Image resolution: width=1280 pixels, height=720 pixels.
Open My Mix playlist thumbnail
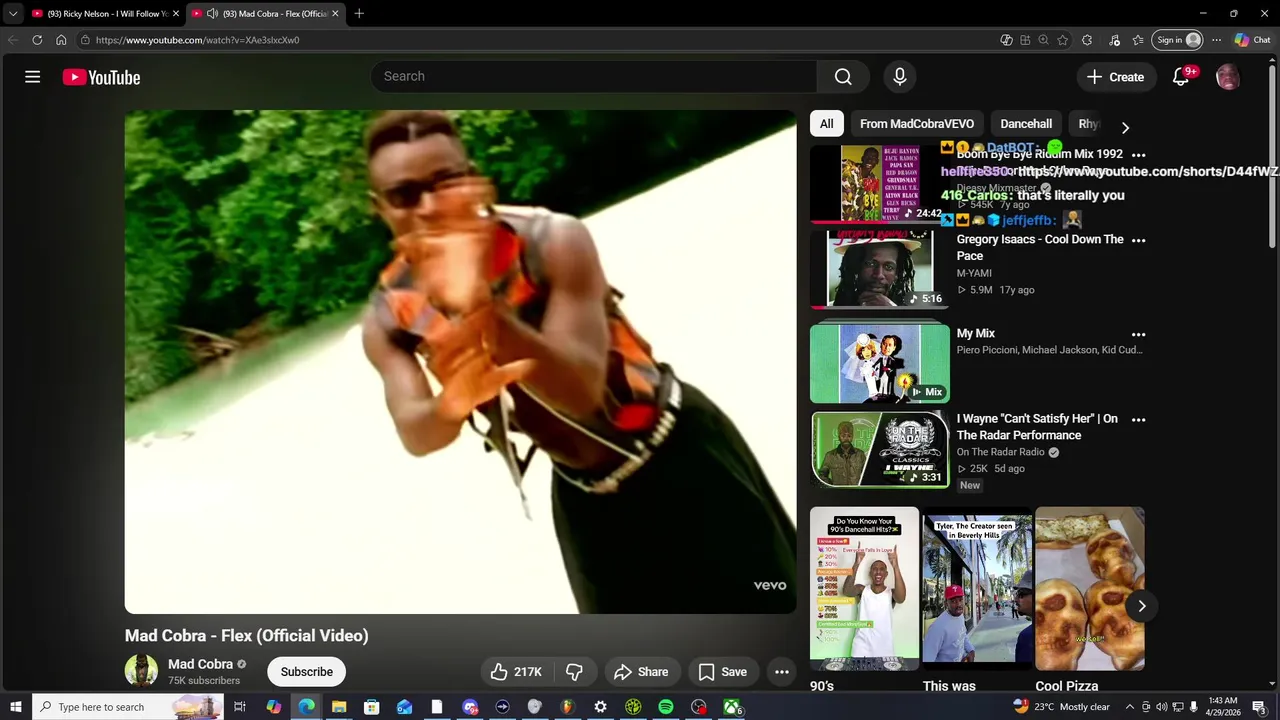point(880,363)
